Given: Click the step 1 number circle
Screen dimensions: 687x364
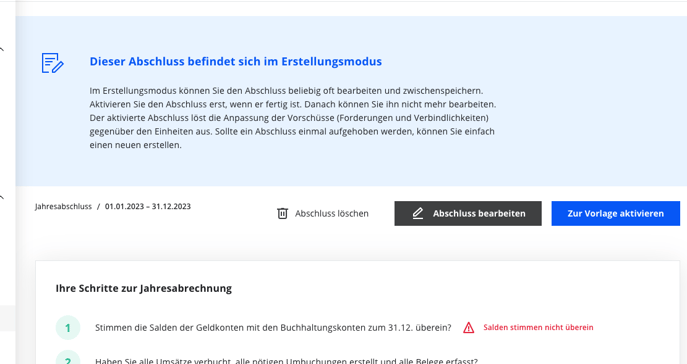Looking at the screenshot, I should [68, 328].
